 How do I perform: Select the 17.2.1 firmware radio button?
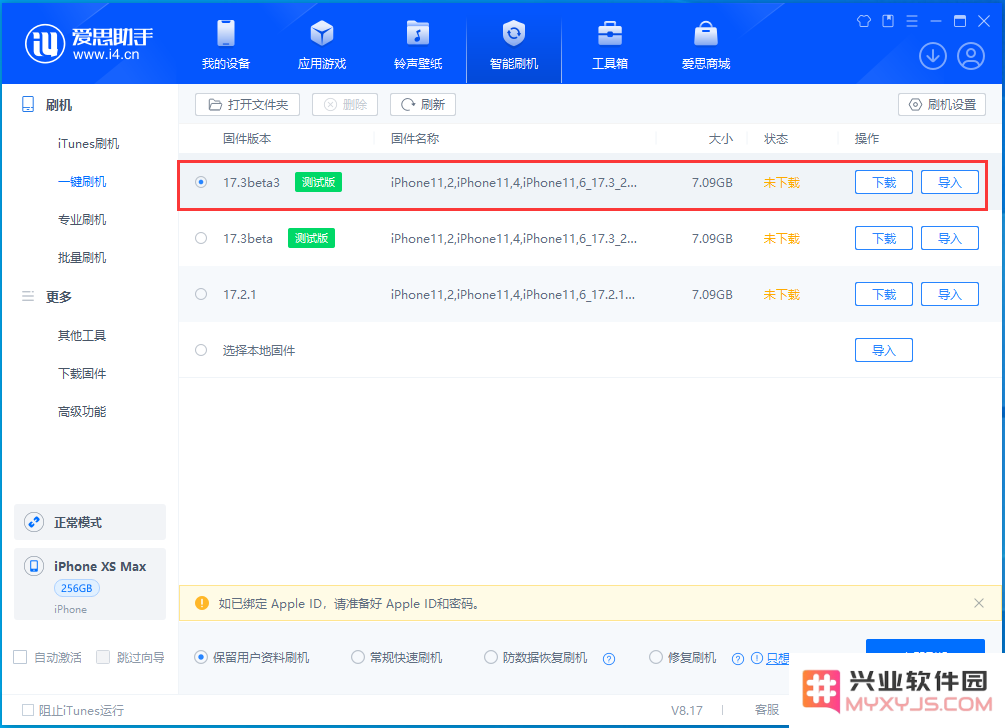(201, 294)
